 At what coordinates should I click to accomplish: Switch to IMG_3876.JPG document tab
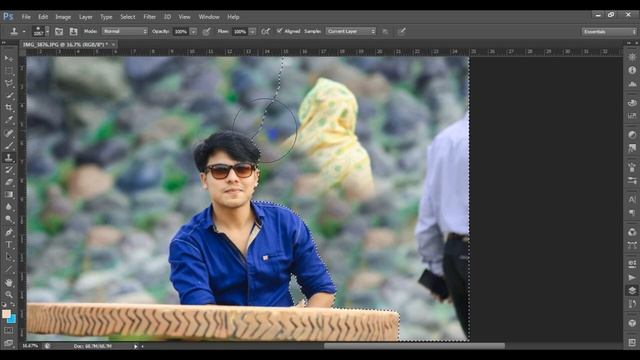[65, 44]
